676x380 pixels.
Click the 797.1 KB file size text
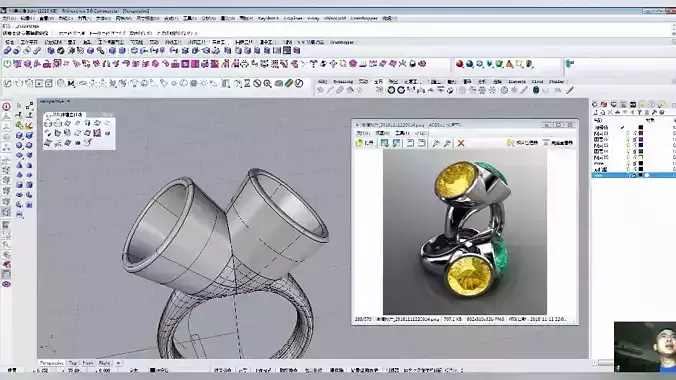[453, 319]
